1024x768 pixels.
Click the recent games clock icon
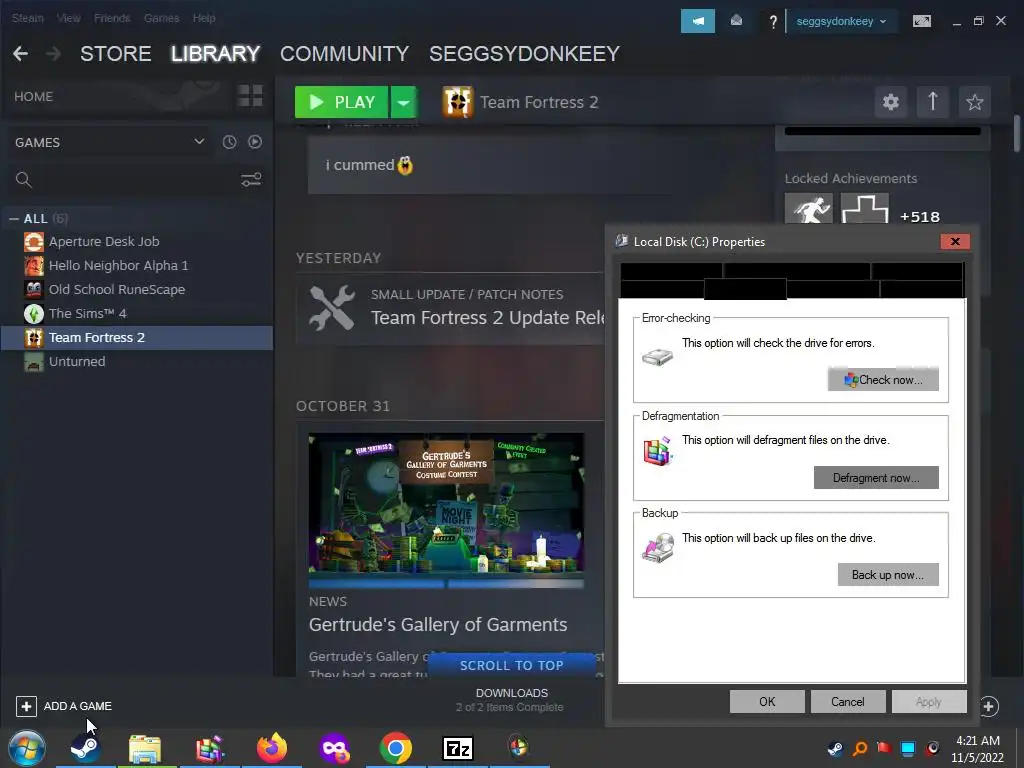pos(229,142)
